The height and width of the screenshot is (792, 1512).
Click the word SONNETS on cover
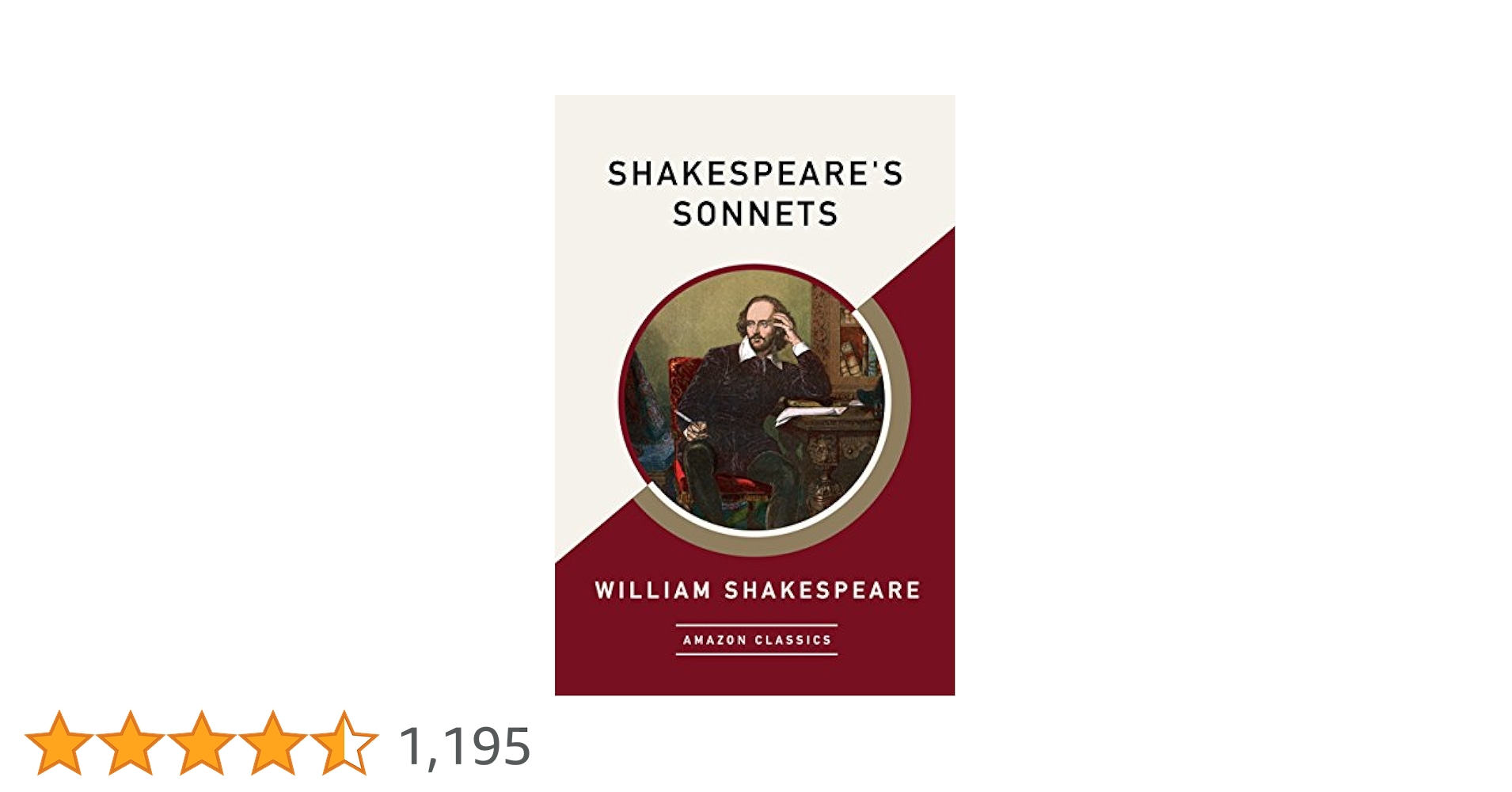pyautogui.click(x=754, y=214)
